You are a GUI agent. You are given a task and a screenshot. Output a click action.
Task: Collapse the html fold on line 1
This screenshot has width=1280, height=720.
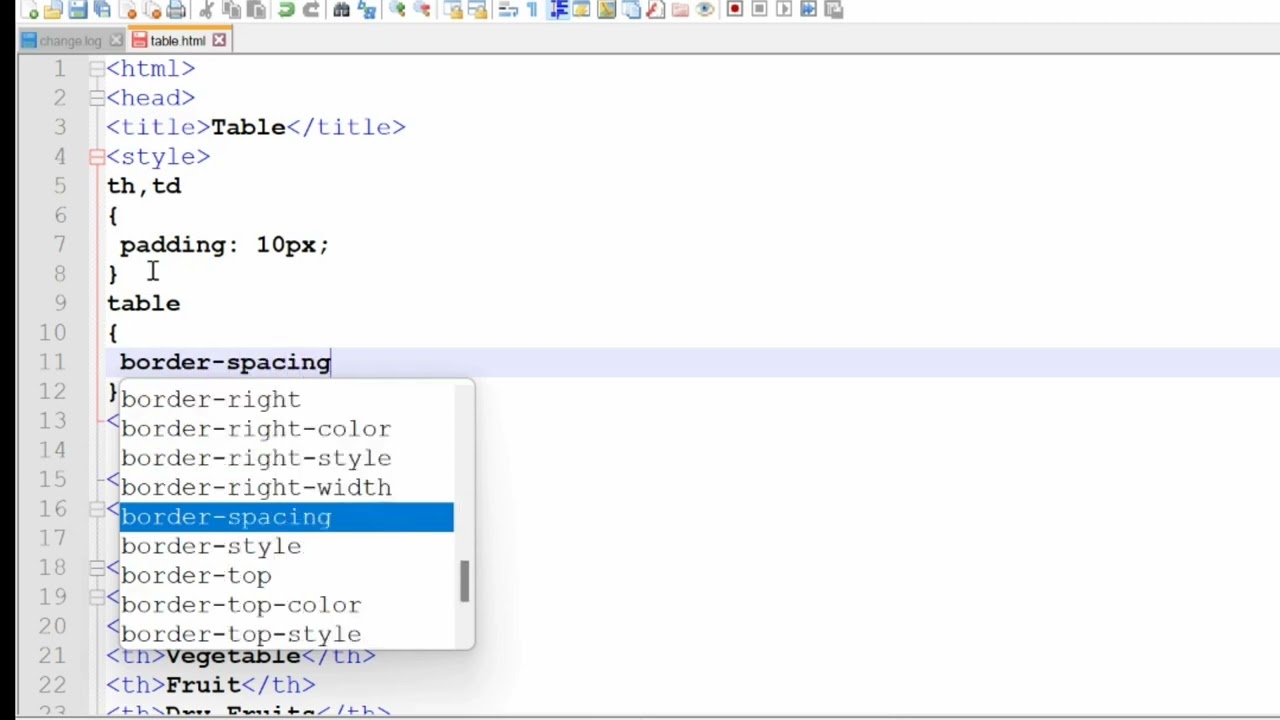[x=96, y=69]
